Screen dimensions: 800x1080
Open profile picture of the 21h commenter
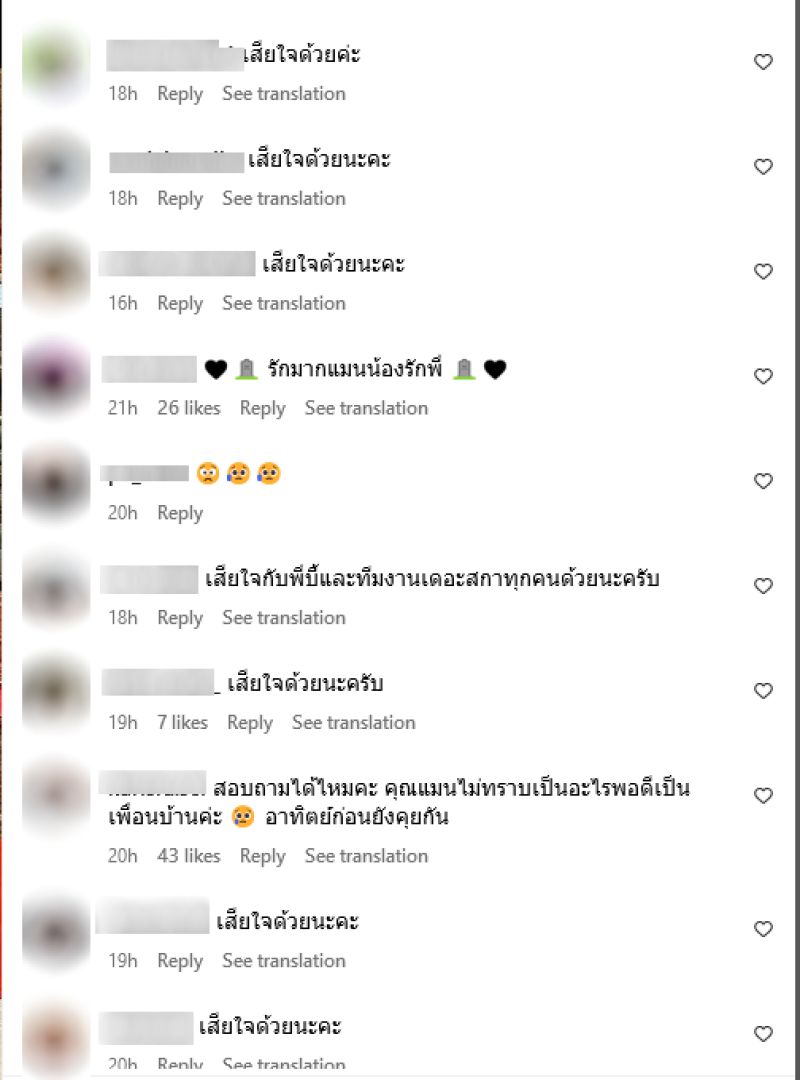(x=56, y=377)
